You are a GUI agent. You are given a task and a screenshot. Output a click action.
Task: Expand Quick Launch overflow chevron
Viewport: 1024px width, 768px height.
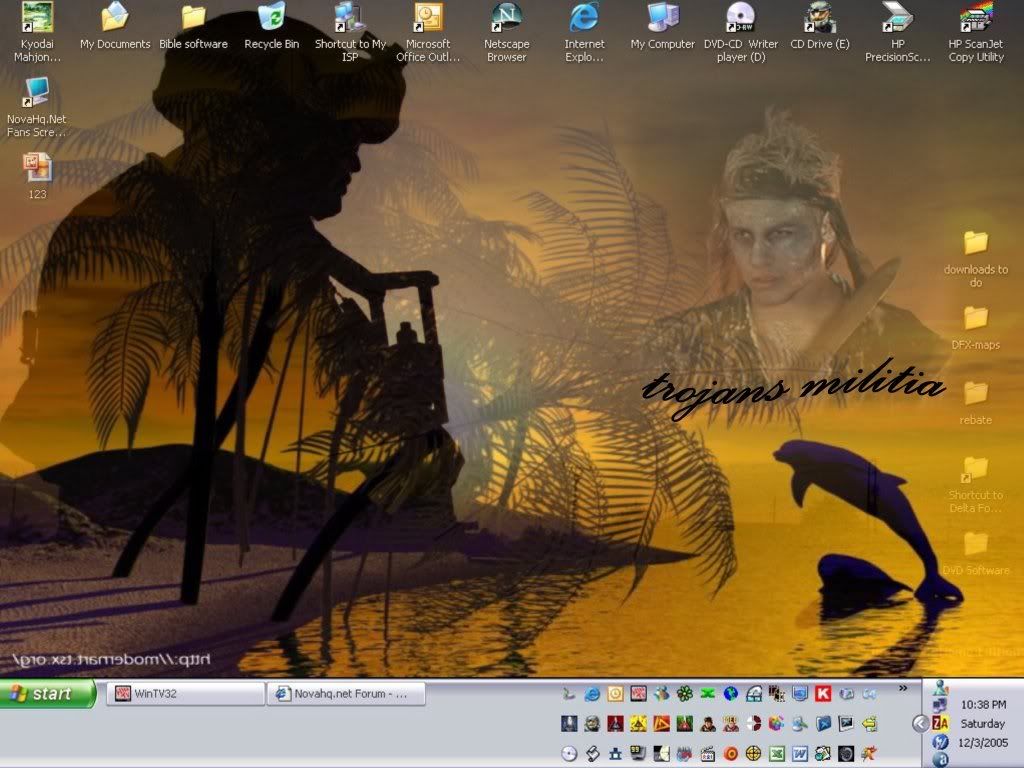pyautogui.click(x=903, y=688)
